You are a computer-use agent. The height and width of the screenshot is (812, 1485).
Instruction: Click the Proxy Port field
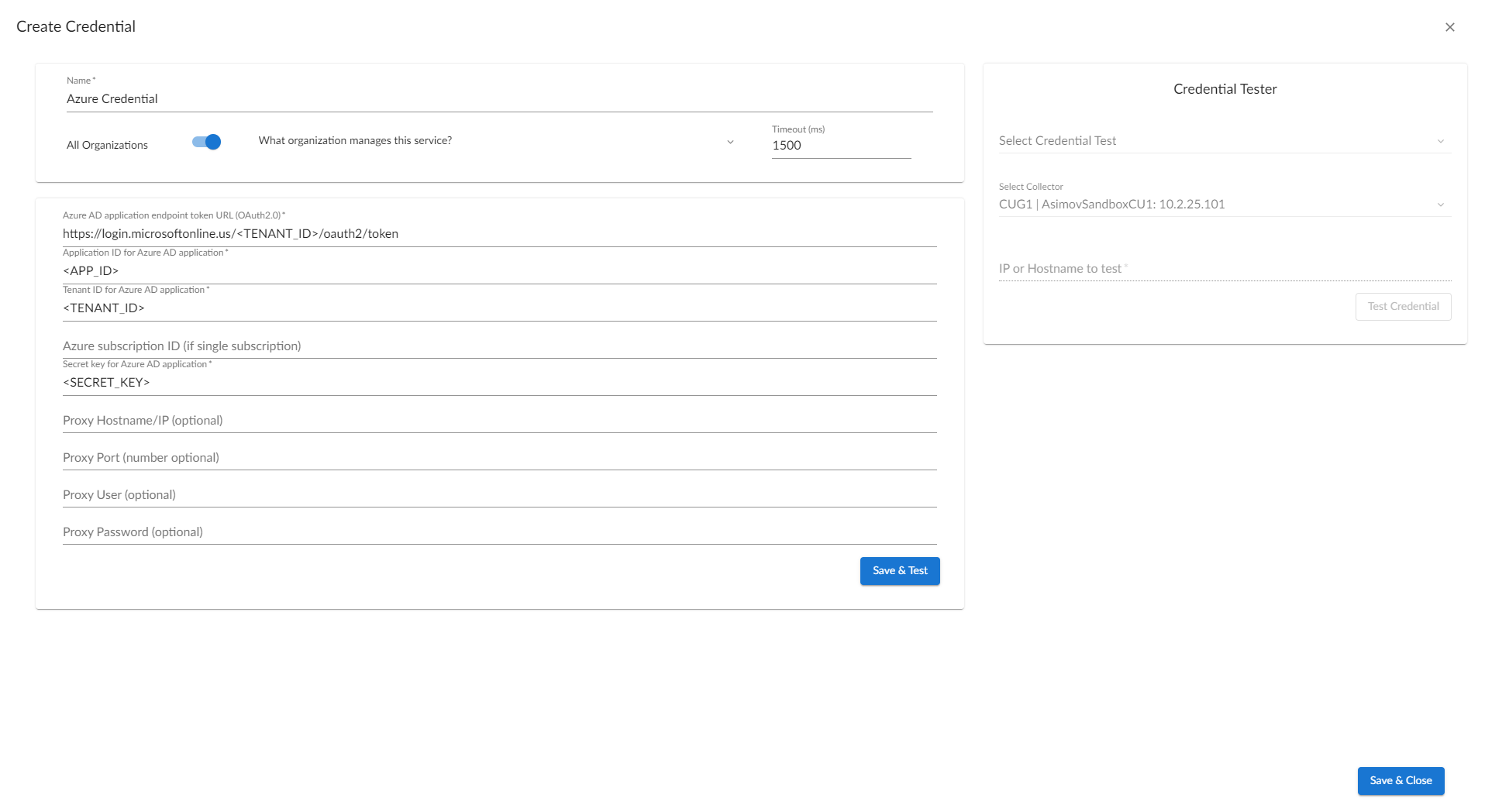tap(499, 458)
